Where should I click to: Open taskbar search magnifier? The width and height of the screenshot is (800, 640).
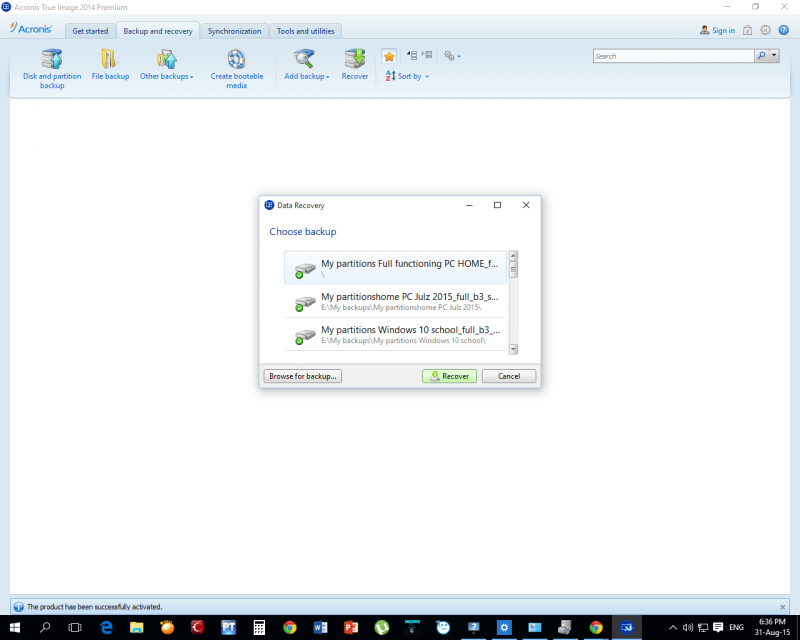pyautogui.click(x=45, y=627)
